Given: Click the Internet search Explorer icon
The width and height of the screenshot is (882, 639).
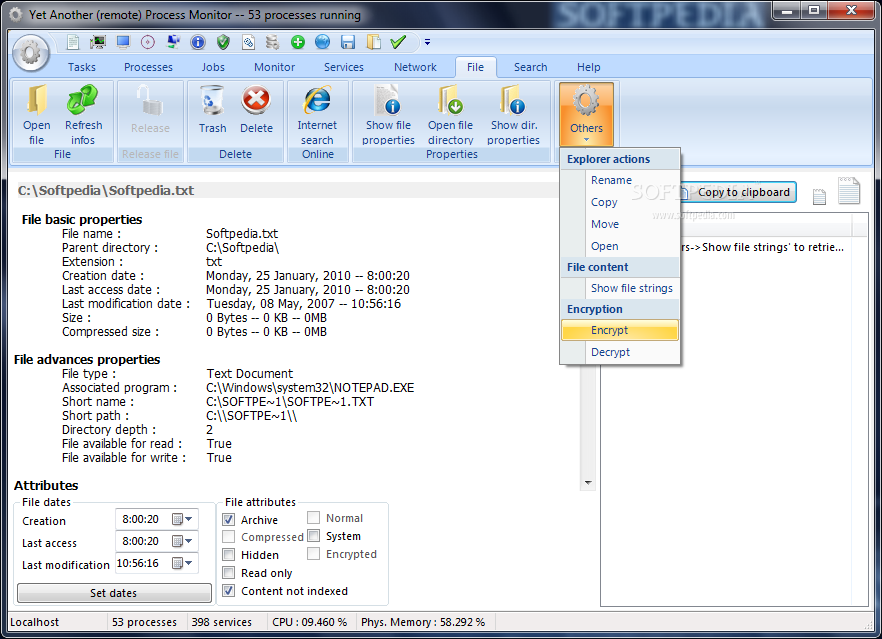Looking at the screenshot, I should [x=317, y=100].
